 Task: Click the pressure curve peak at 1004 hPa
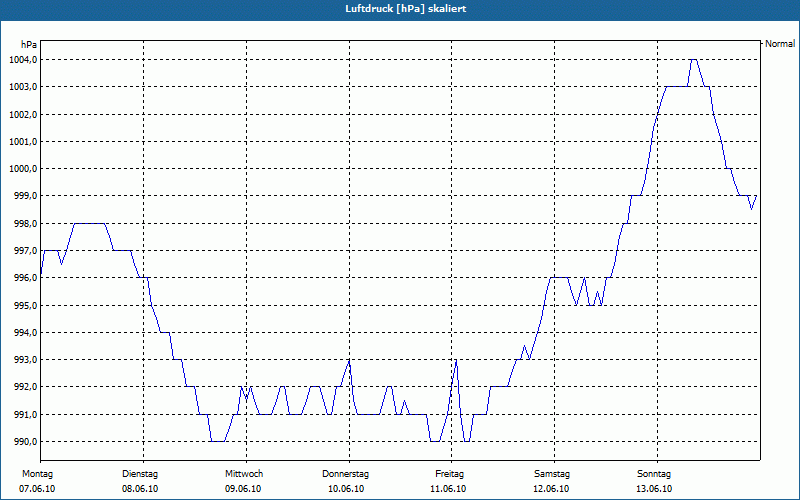[x=694, y=60]
